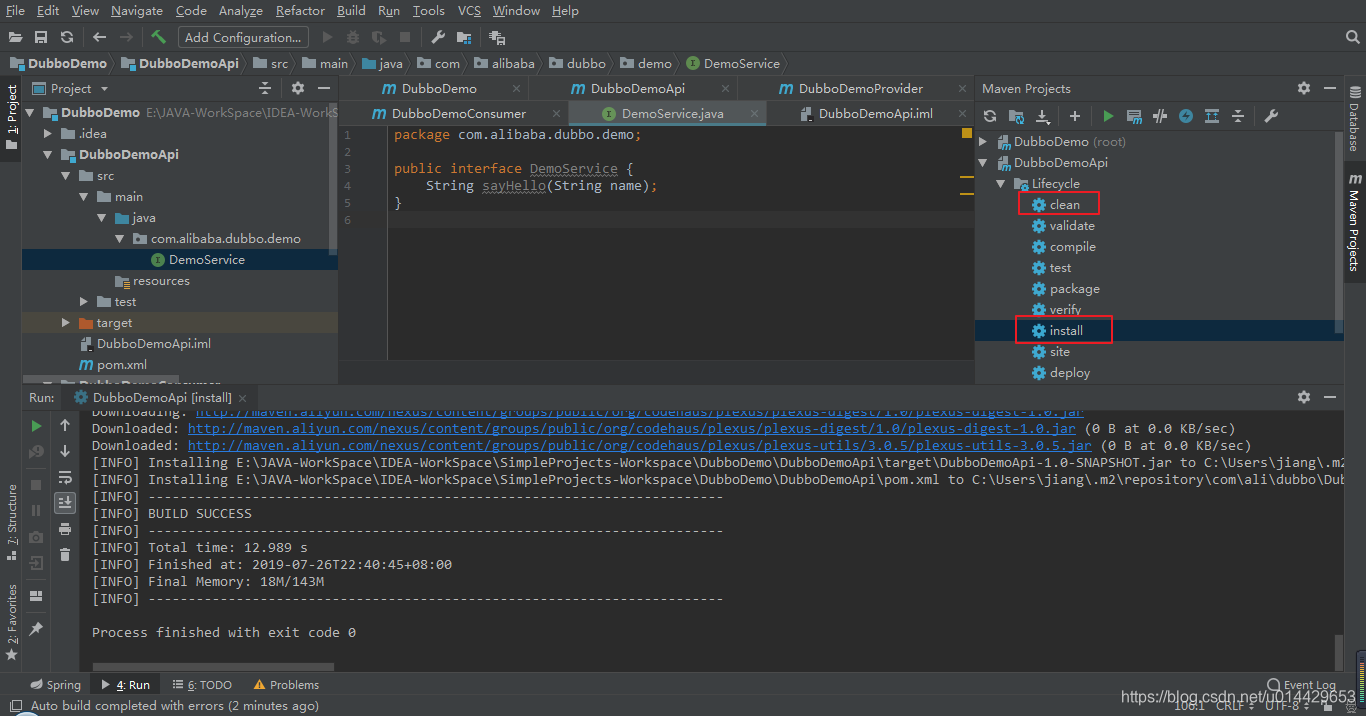Image resolution: width=1366 pixels, height=716 pixels.
Task: Click the Print icon in Run panel
Action: 65,528
